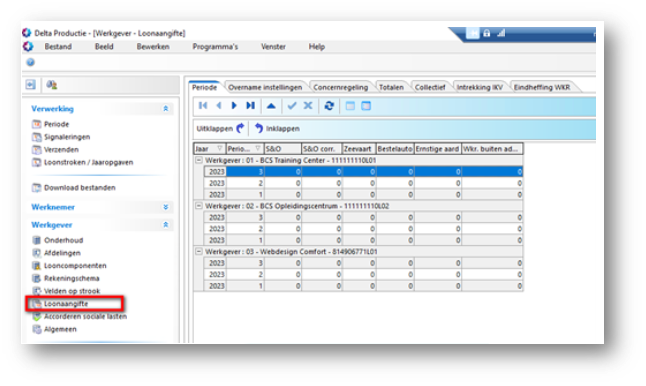Image resolution: width=646 pixels, height=386 pixels.
Task: Click the Uitklappen button
Action: [220, 129]
